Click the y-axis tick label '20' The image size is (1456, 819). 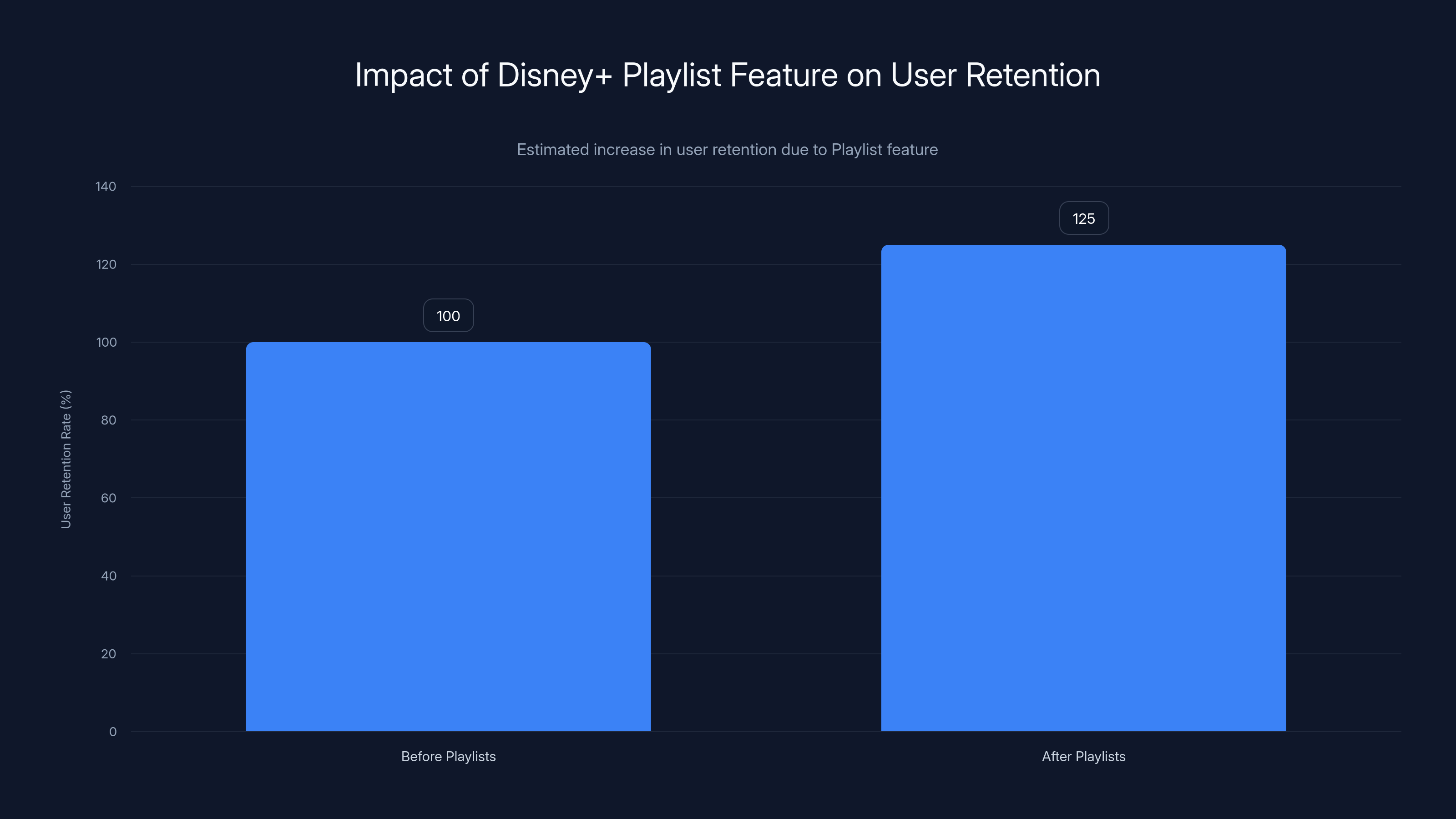[x=109, y=654]
